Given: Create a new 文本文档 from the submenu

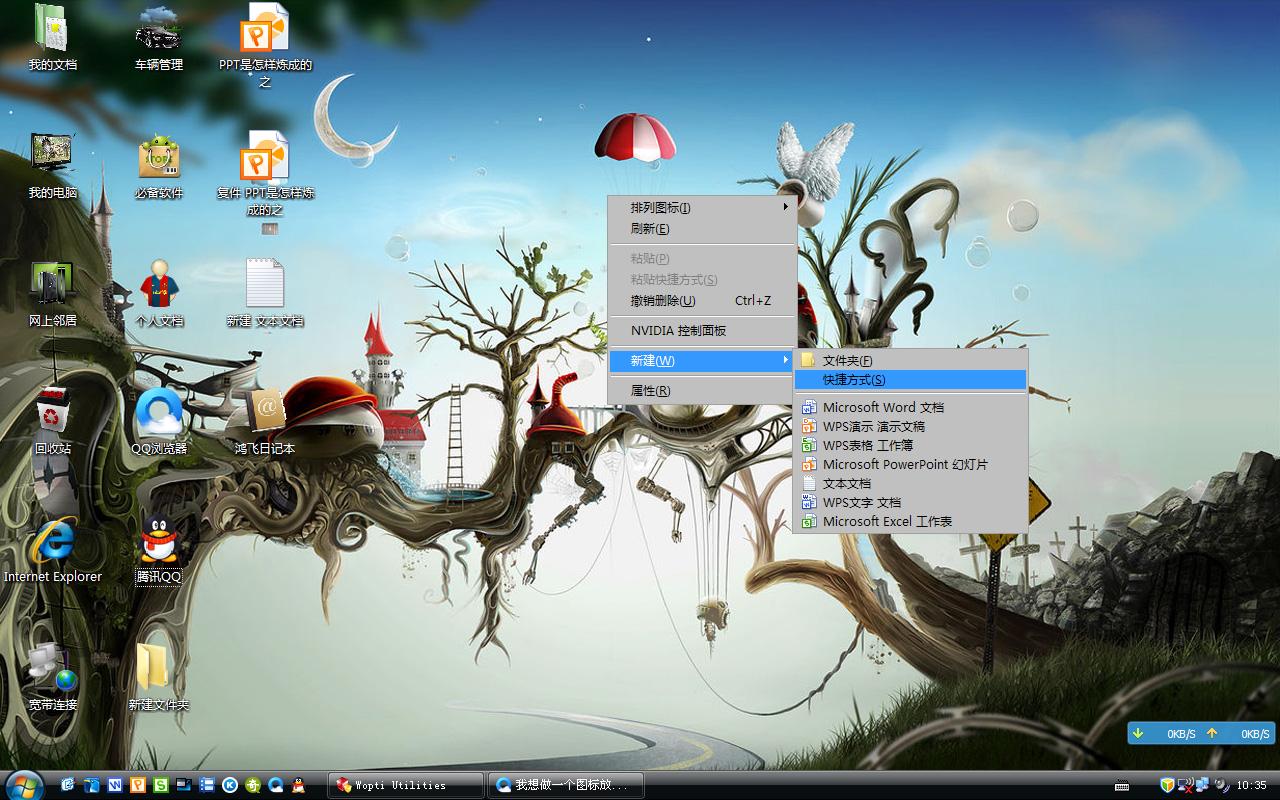Looking at the screenshot, I should pyautogui.click(x=910, y=484).
